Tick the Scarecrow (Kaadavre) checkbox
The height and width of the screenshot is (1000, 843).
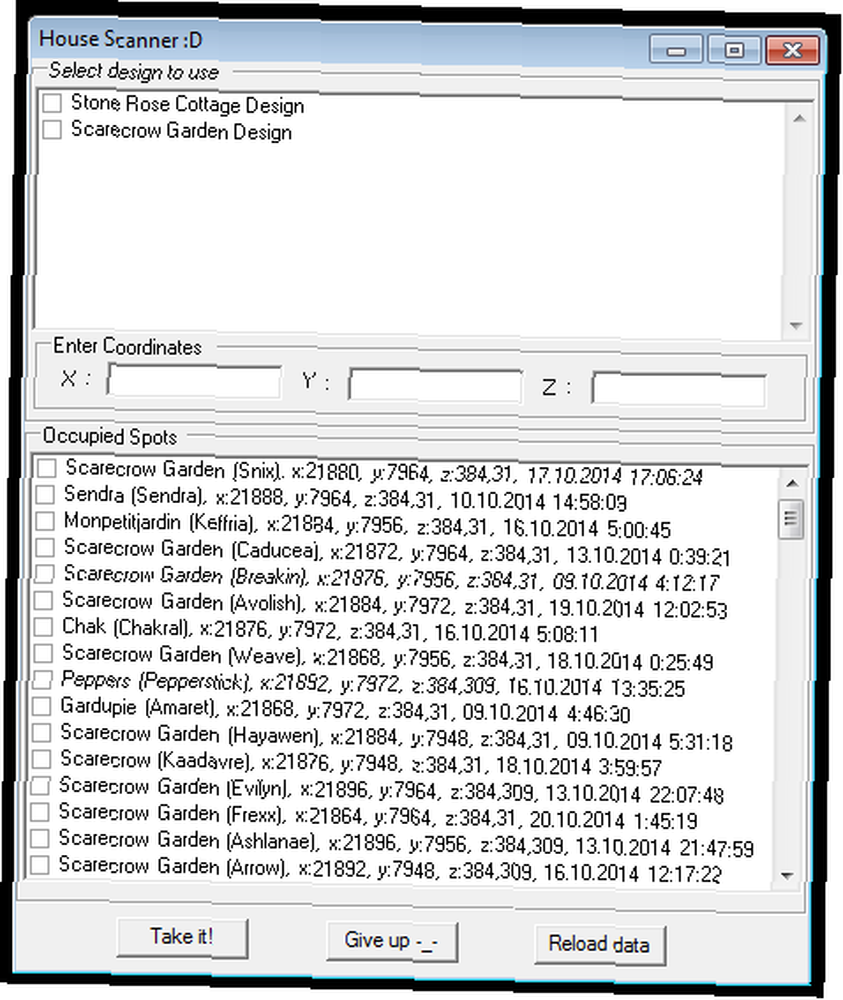click(x=41, y=759)
